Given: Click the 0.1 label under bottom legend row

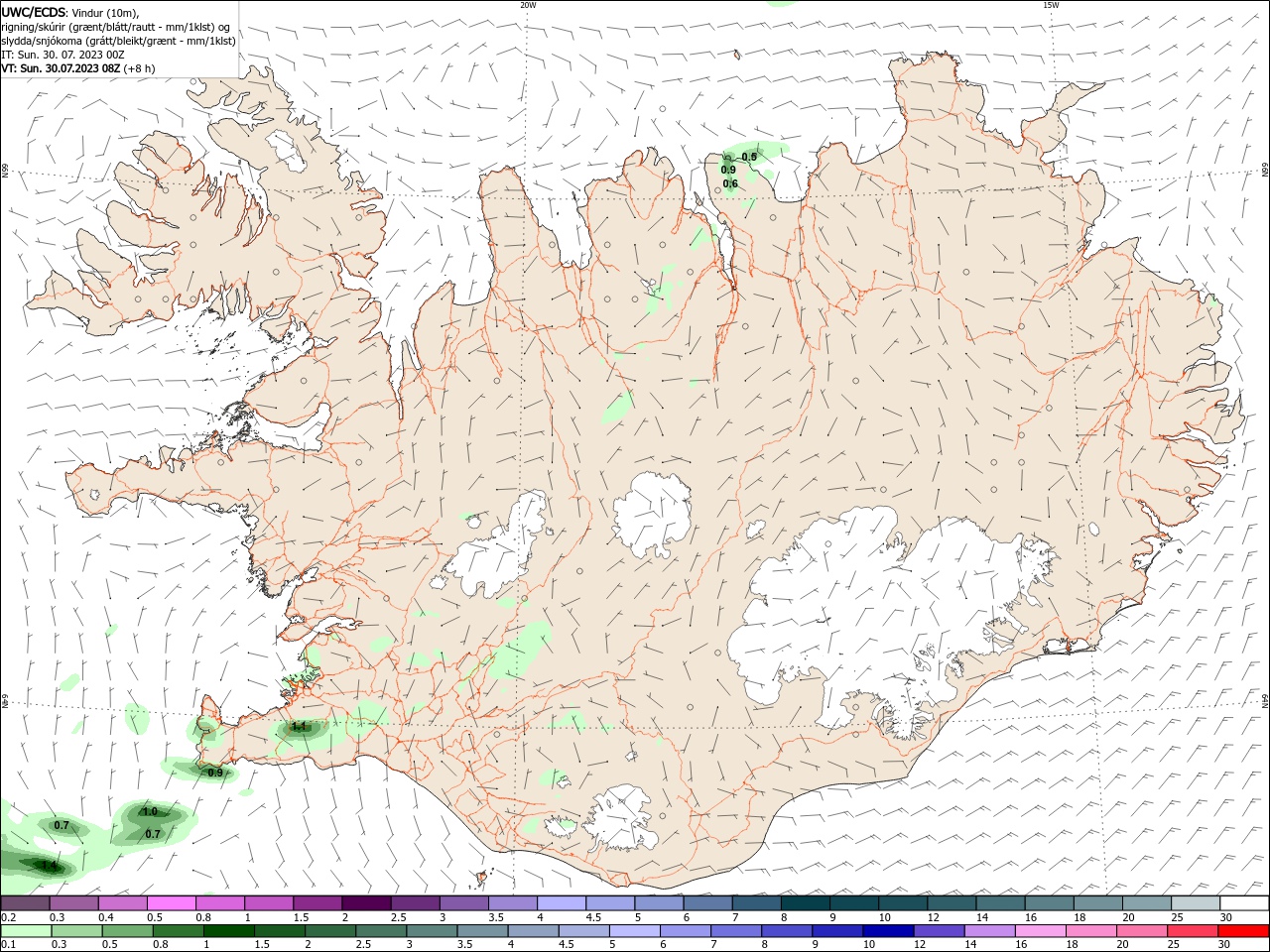Looking at the screenshot, I should pos(9,945).
